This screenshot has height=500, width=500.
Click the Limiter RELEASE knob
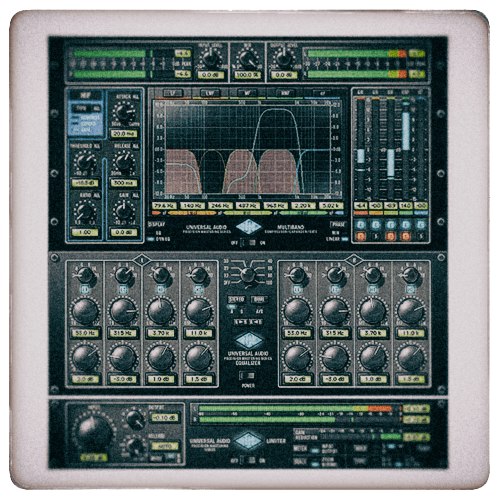point(135,446)
